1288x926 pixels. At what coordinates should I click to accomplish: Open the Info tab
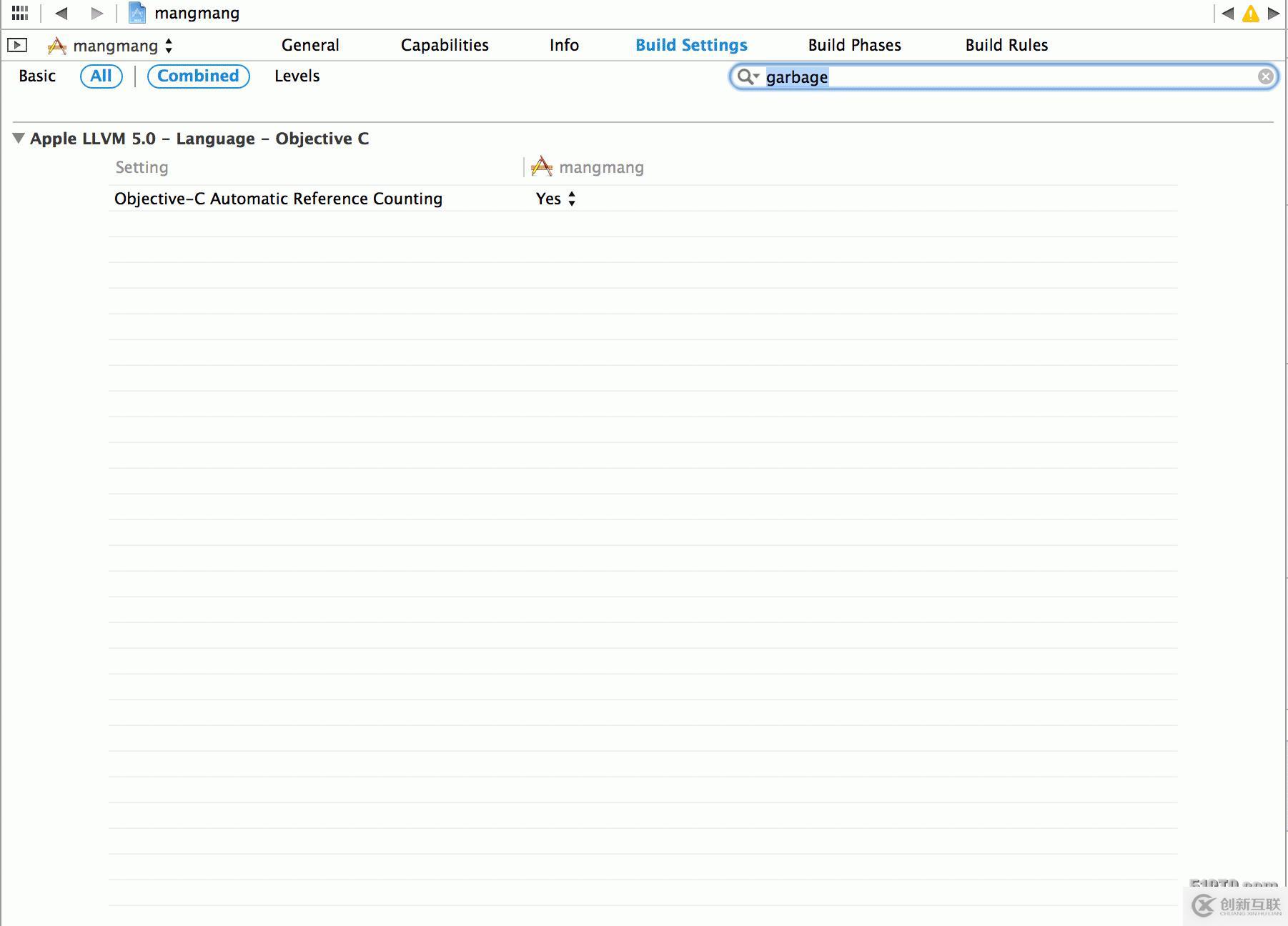pos(564,45)
